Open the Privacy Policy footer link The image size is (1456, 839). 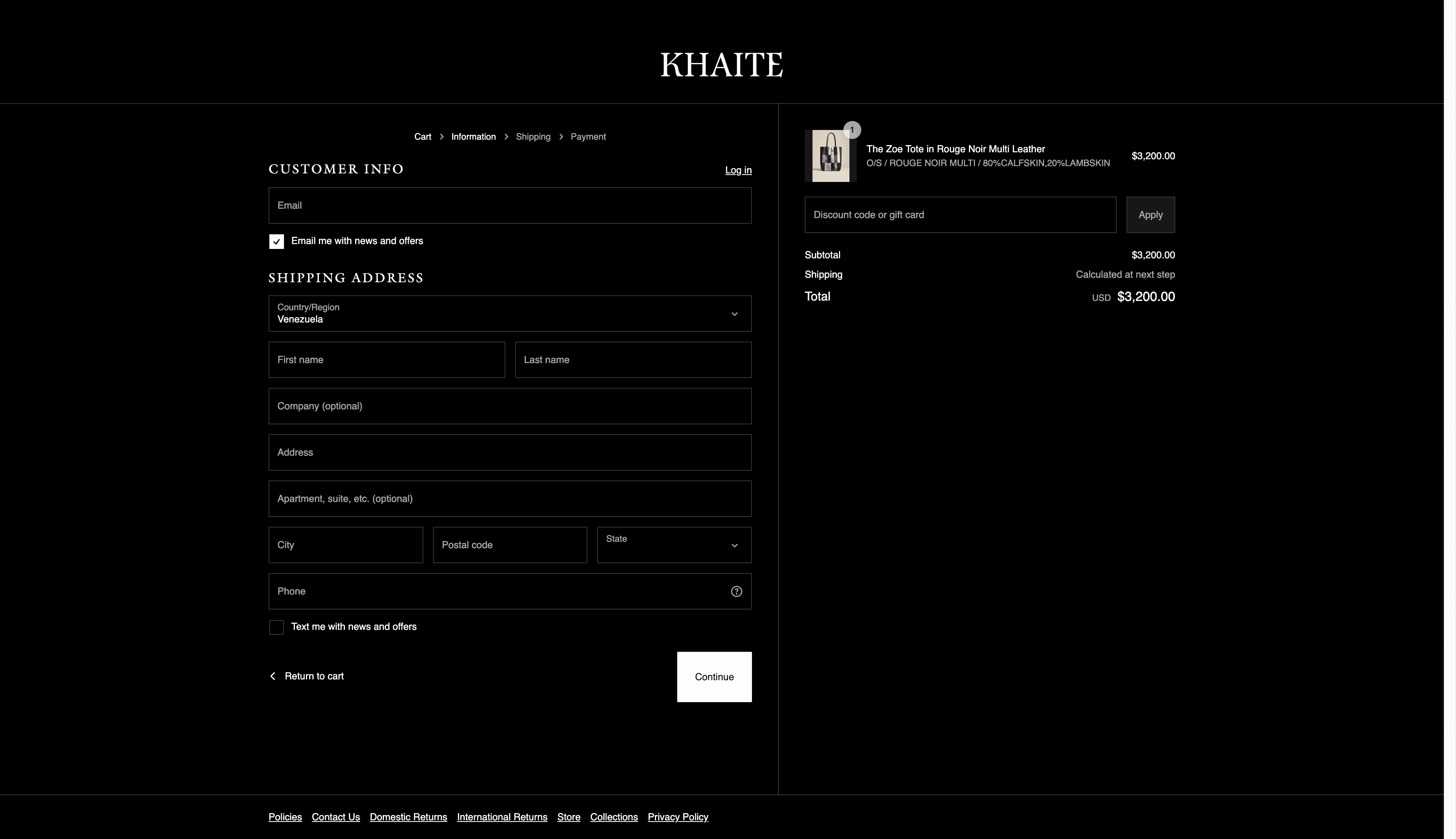(678, 817)
